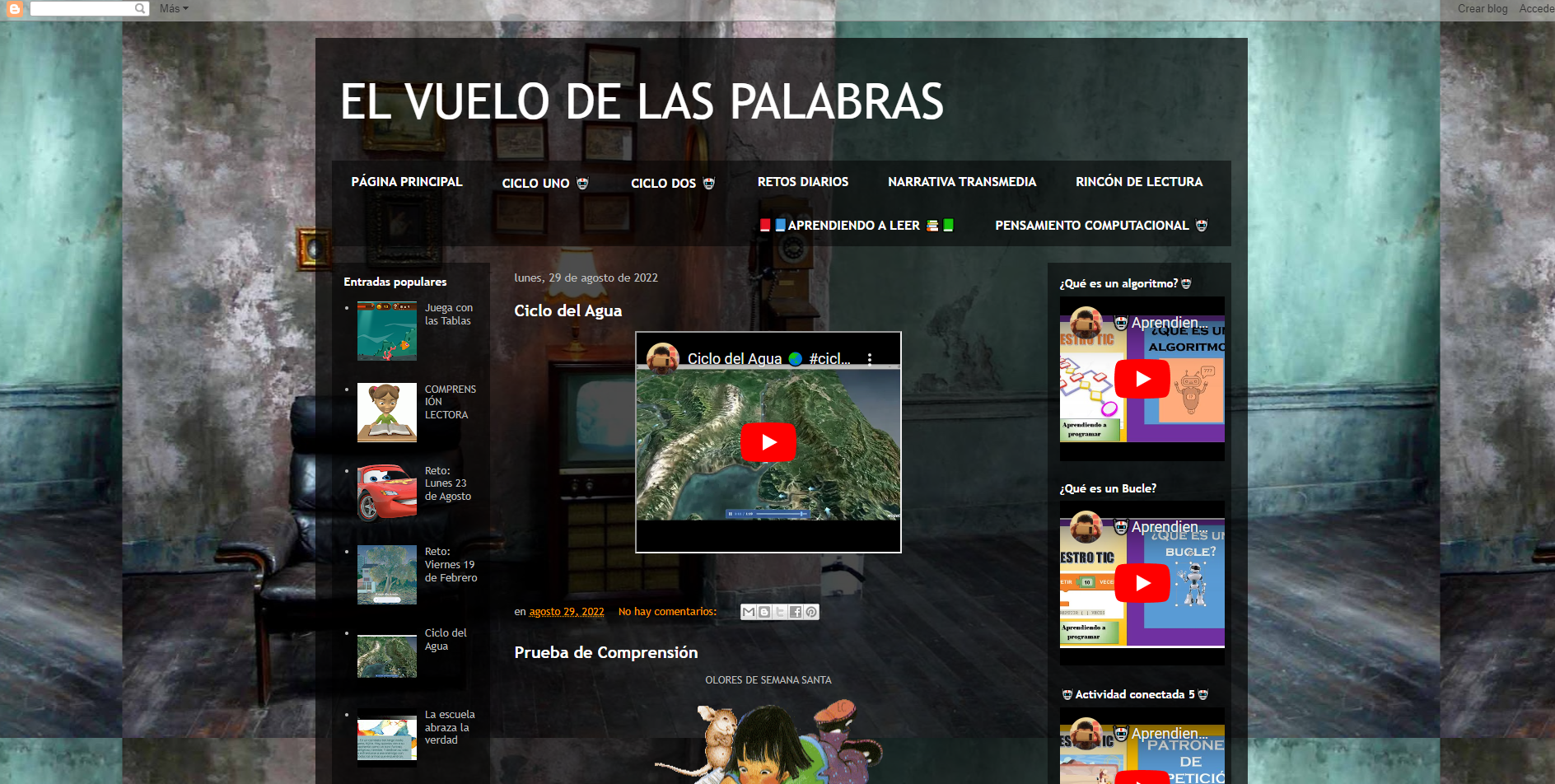
Task: Expand the Más dropdown
Action: [174, 8]
